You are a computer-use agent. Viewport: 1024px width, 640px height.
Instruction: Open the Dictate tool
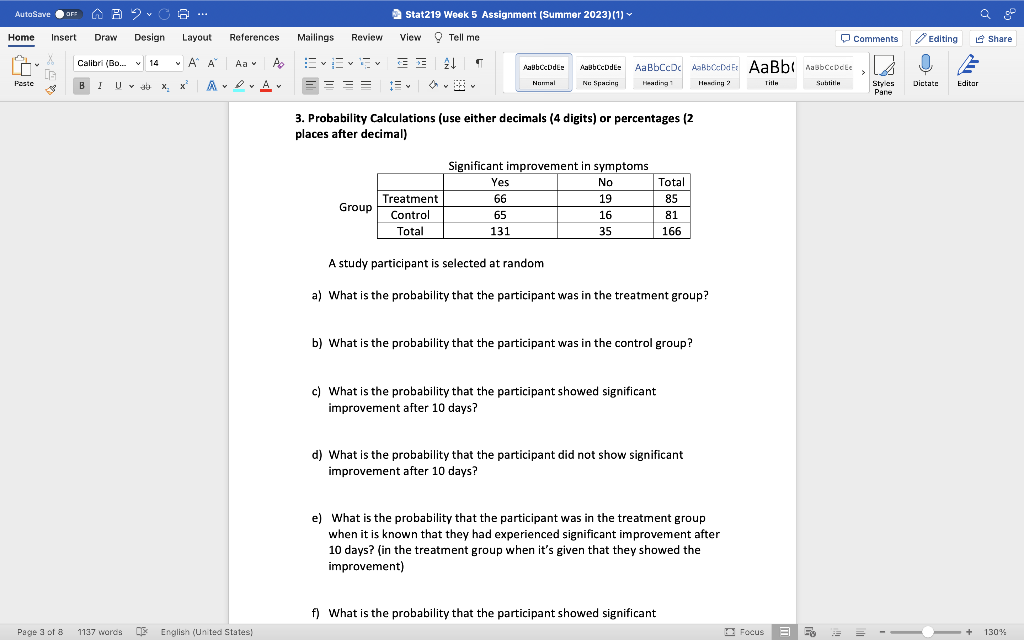[x=926, y=72]
